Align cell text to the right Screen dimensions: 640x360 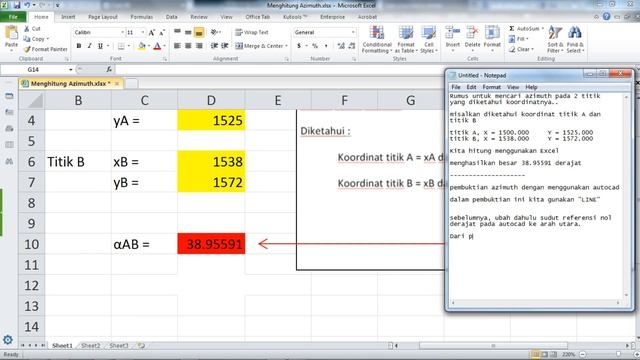pos(199,46)
